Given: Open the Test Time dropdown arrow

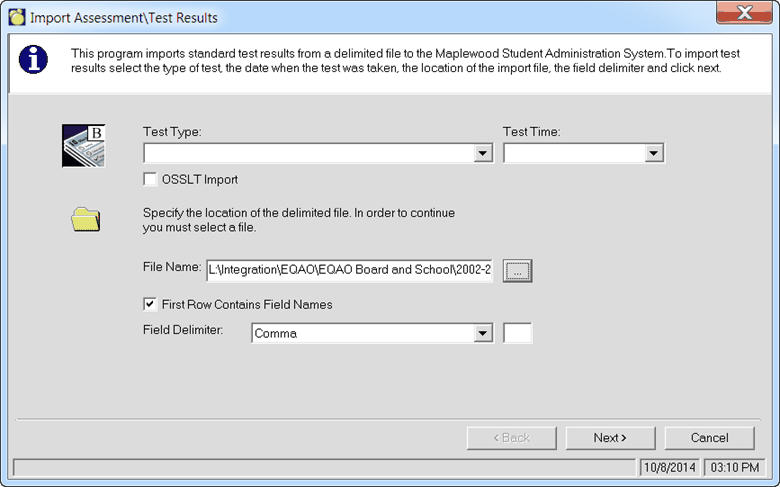Looking at the screenshot, I should pyautogui.click(x=655, y=154).
